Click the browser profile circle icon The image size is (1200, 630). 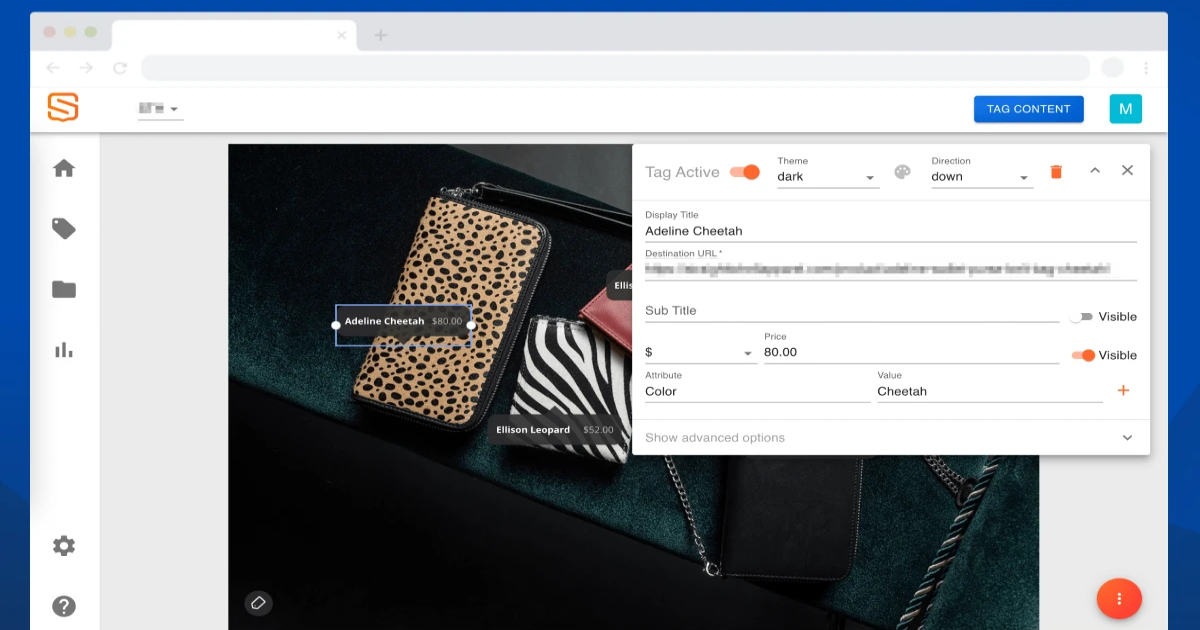tap(1112, 68)
